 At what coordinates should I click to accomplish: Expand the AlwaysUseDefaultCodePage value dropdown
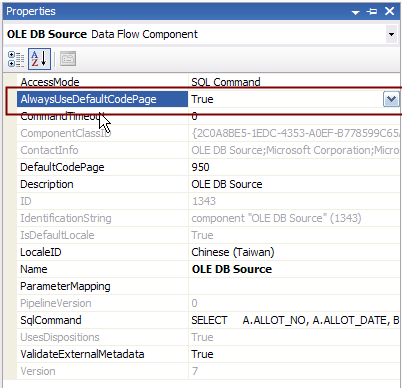(391, 99)
